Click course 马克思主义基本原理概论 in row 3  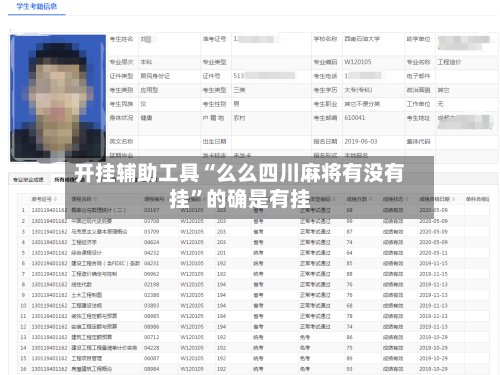[99, 232]
